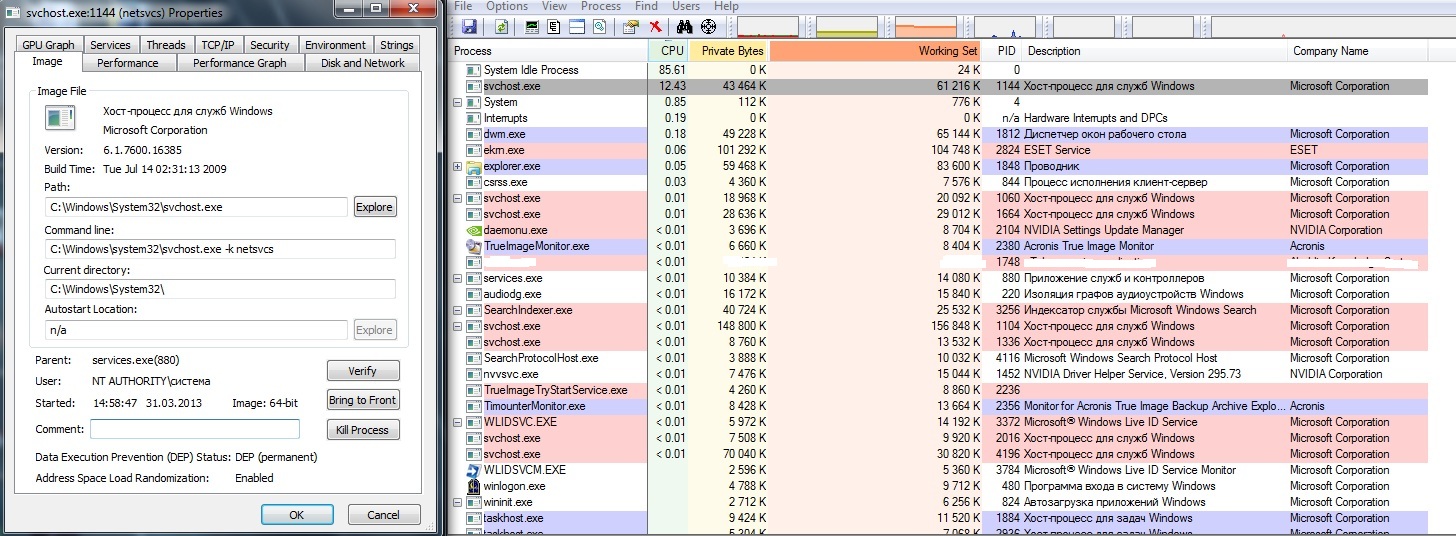This screenshot has height=536, width=1456.
Task: Sort by the PID column header
Action: point(1003,51)
